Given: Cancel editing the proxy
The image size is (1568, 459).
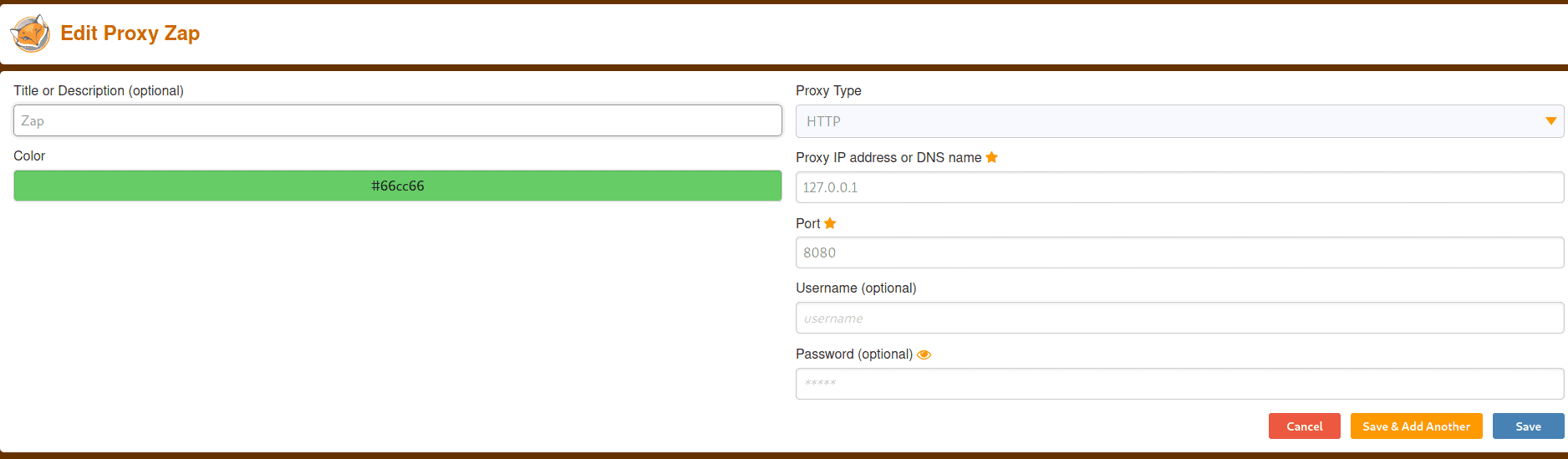Looking at the screenshot, I should pos(1304,426).
